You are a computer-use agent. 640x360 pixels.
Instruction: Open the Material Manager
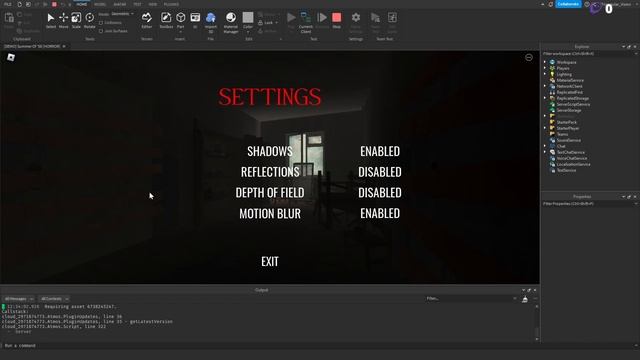(231, 21)
